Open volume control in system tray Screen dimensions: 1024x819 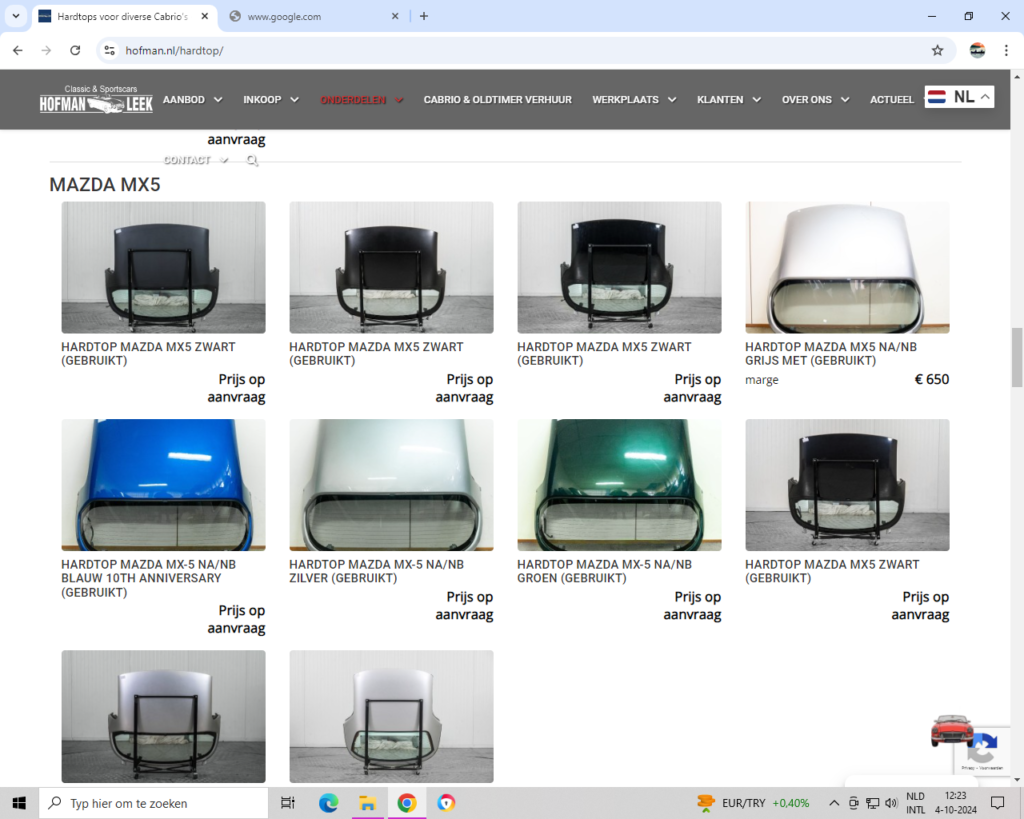(891, 803)
